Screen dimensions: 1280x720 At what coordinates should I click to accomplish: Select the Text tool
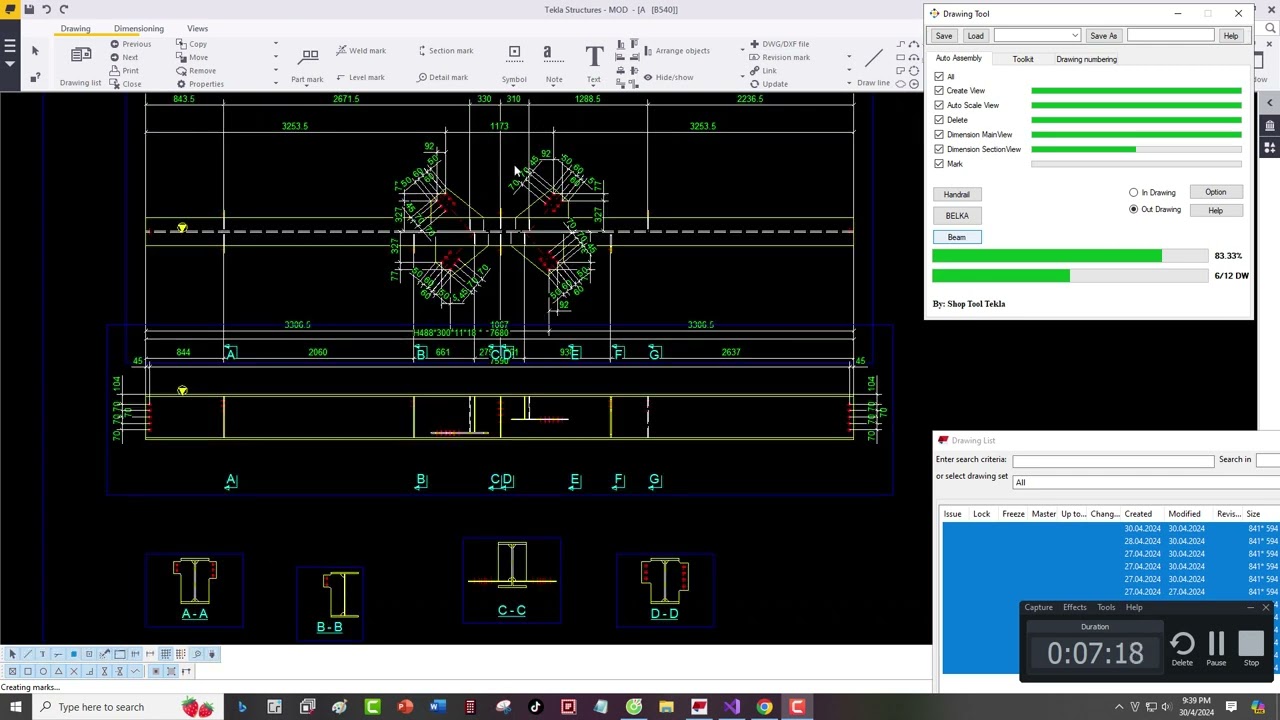(x=593, y=64)
